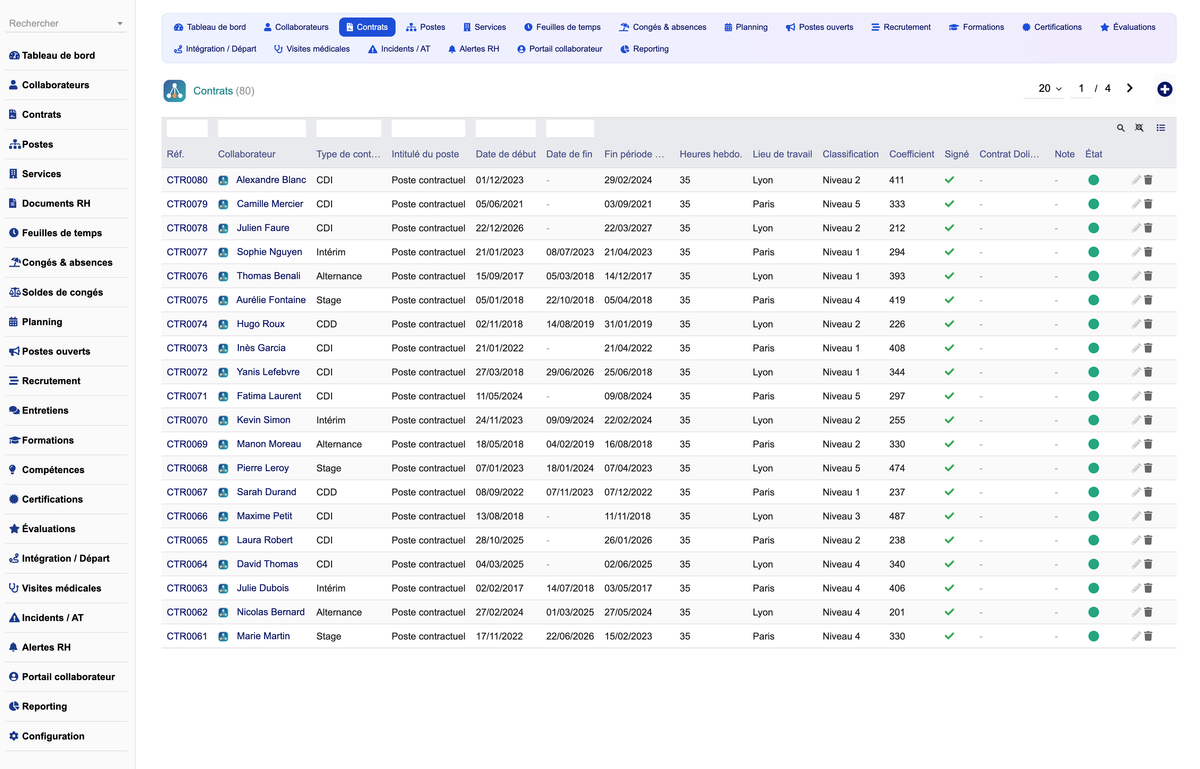Switch to Tableau de bord top tab
This screenshot has height=769, width=1200.
(x=209, y=27)
